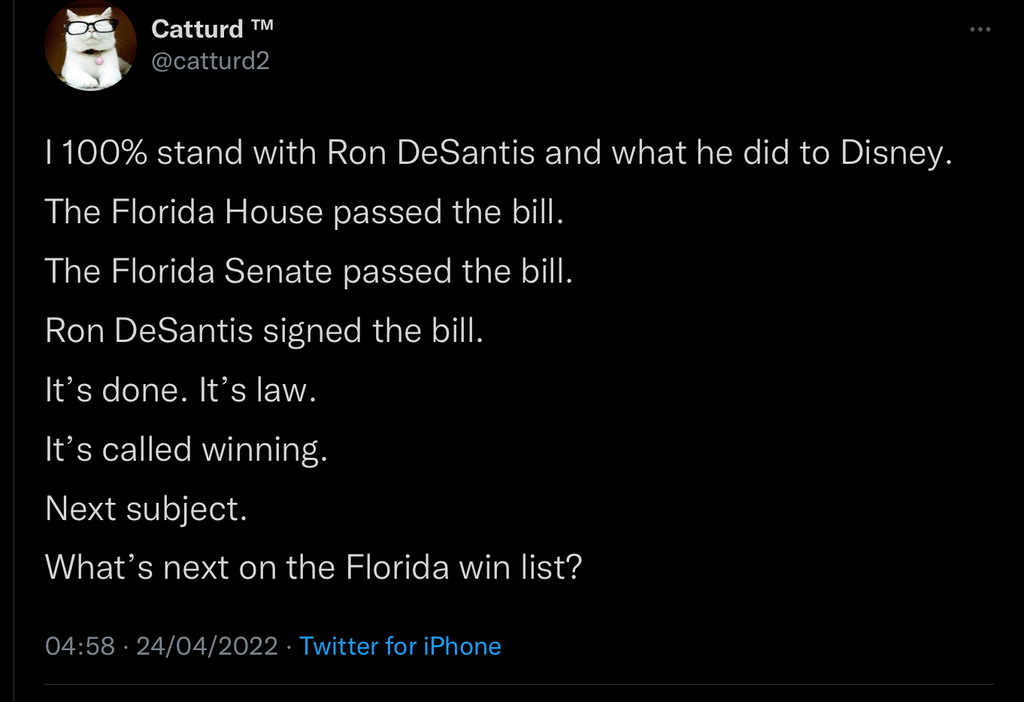The height and width of the screenshot is (702, 1024).
Task: Click the 04:58 tweet timestamp
Action: click(80, 646)
